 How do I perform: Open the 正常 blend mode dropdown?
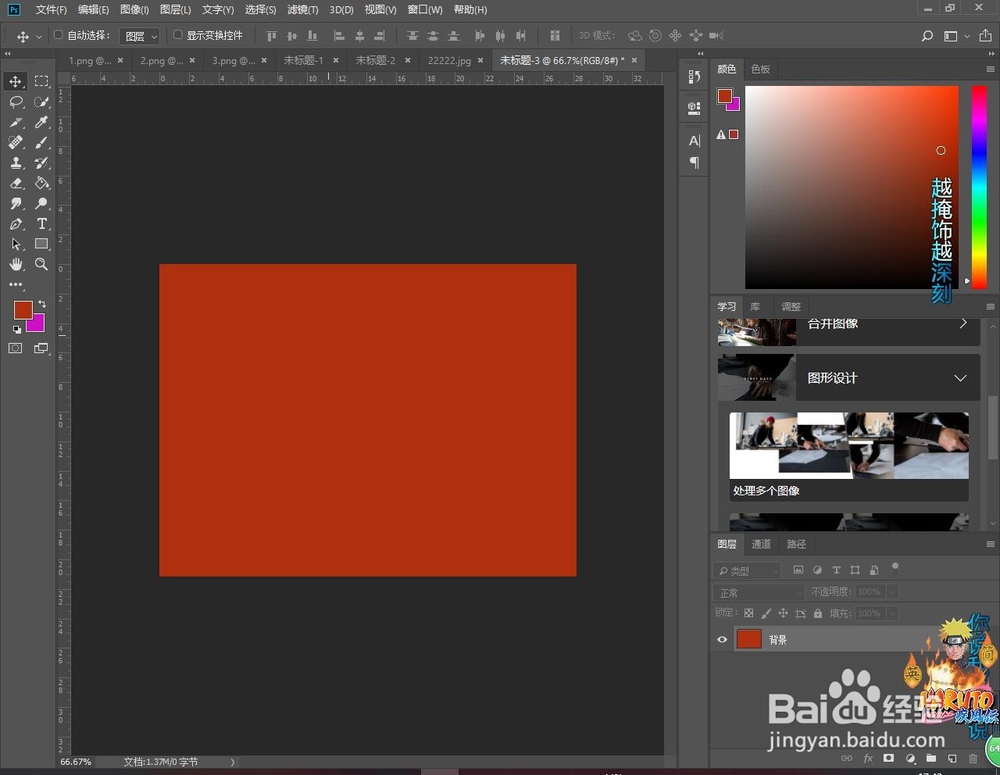click(758, 593)
